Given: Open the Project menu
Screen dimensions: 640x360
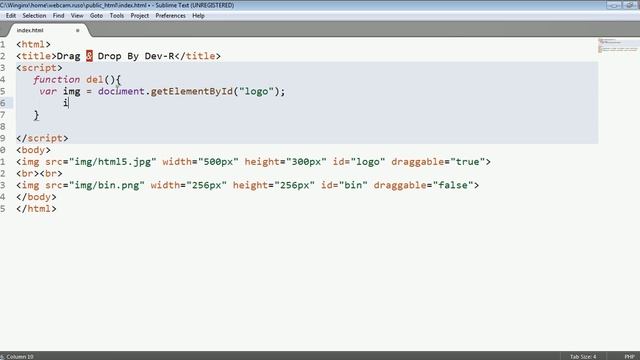Looking at the screenshot, I should (140, 16).
